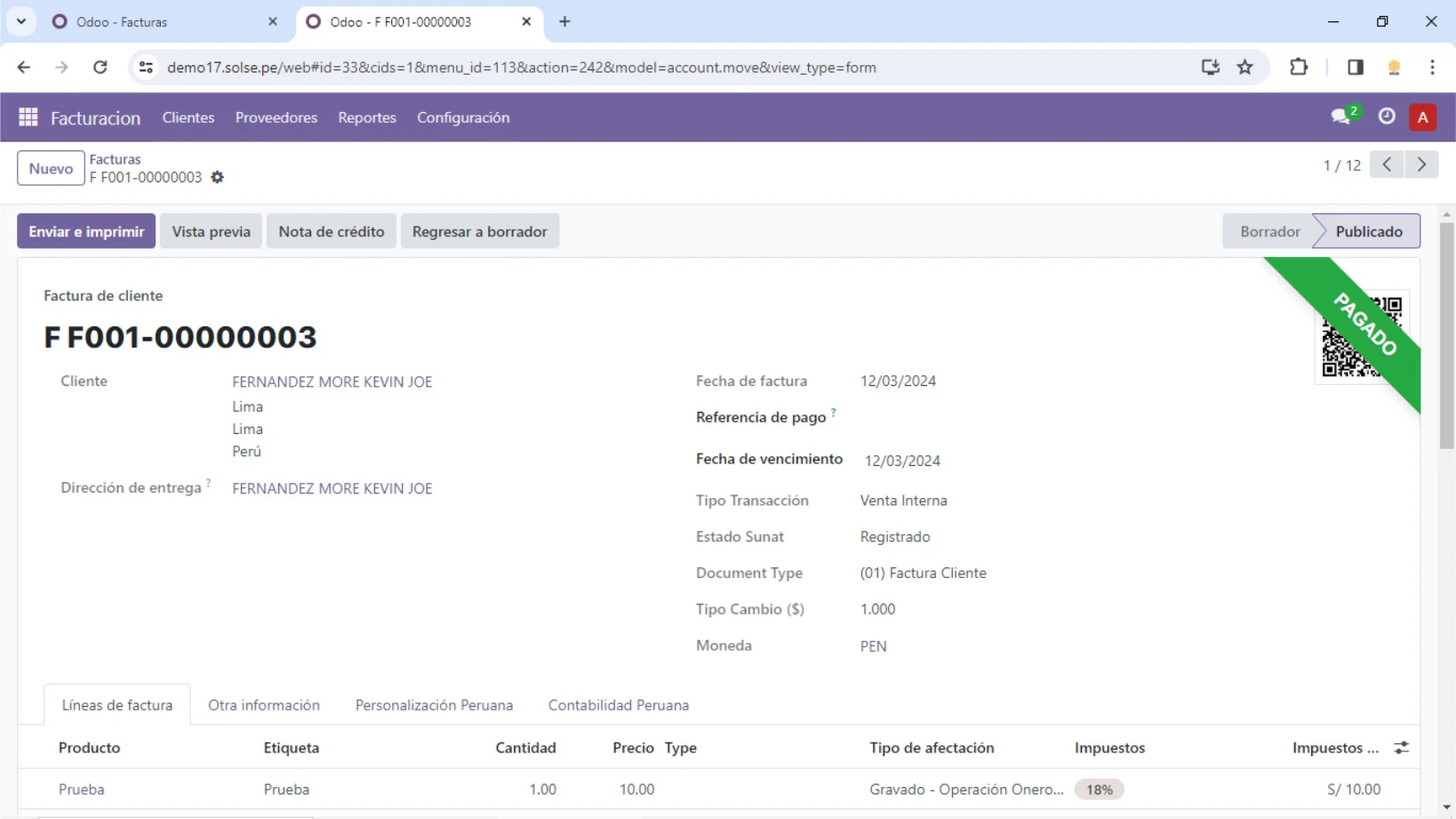This screenshot has height=819, width=1456.
Task: Switch to the Otra información tab
Action: 264,705
